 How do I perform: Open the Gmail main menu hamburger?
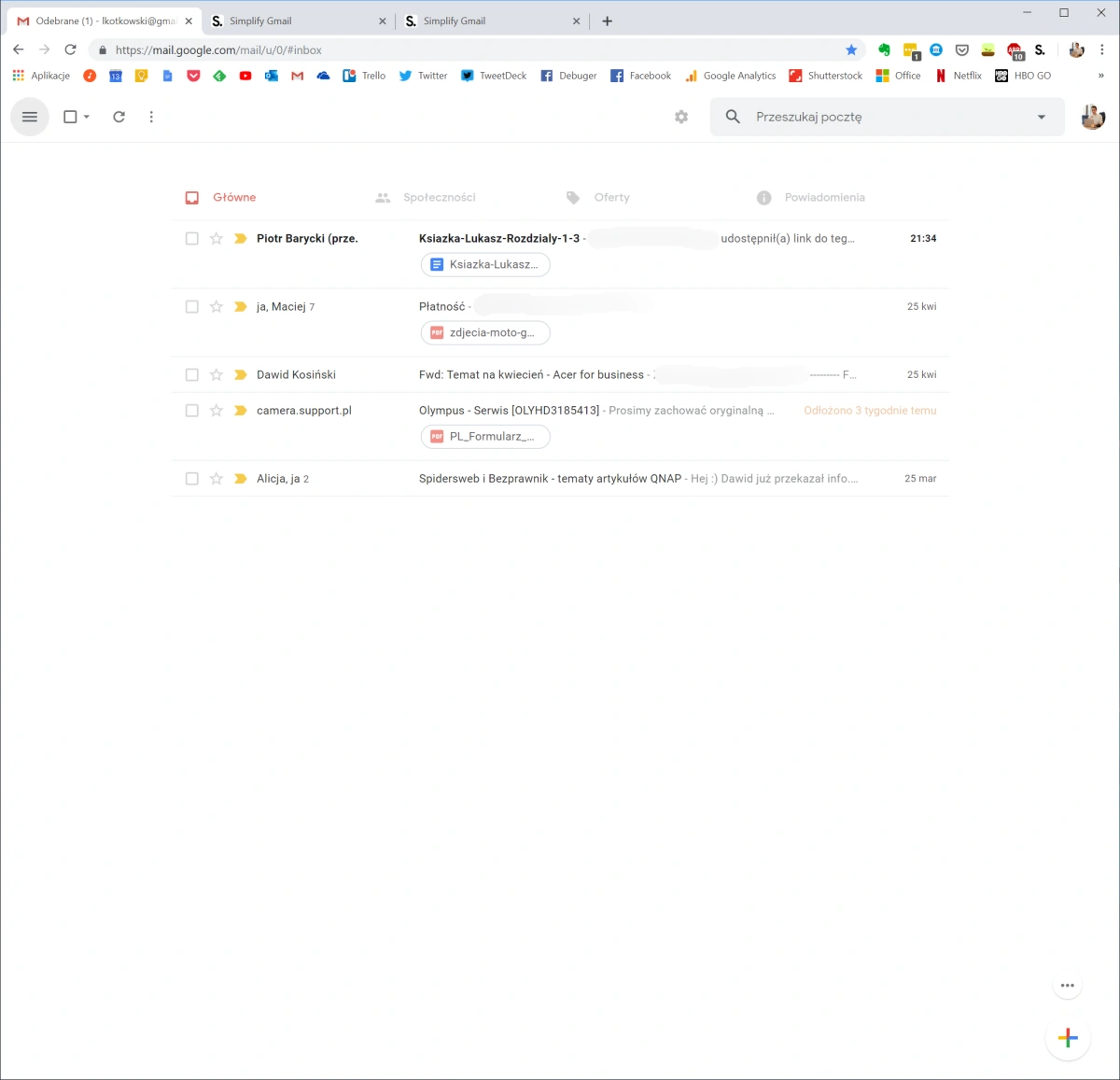point(30,117)
